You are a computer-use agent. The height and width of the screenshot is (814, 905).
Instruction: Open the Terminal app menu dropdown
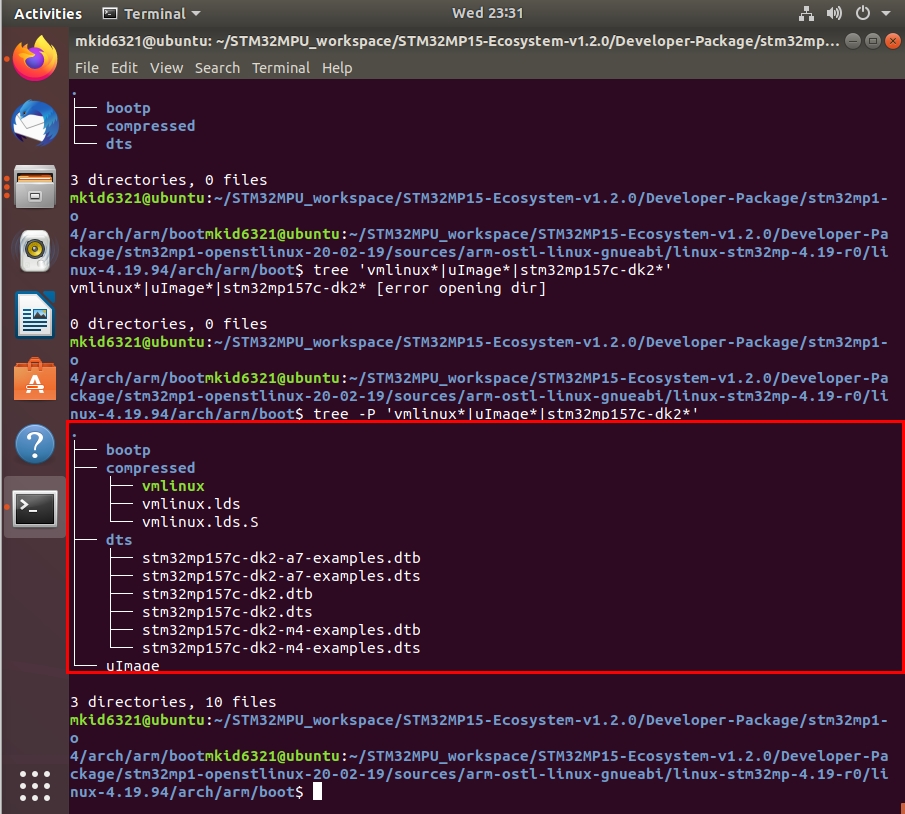point(151,13)
